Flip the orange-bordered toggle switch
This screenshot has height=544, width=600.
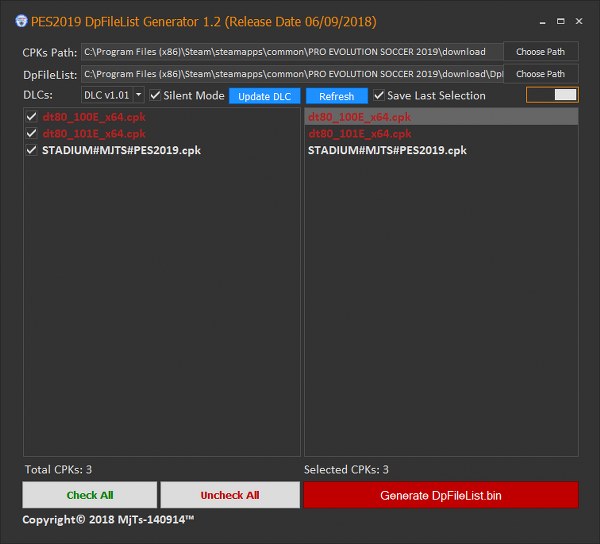tap(552, 95)
